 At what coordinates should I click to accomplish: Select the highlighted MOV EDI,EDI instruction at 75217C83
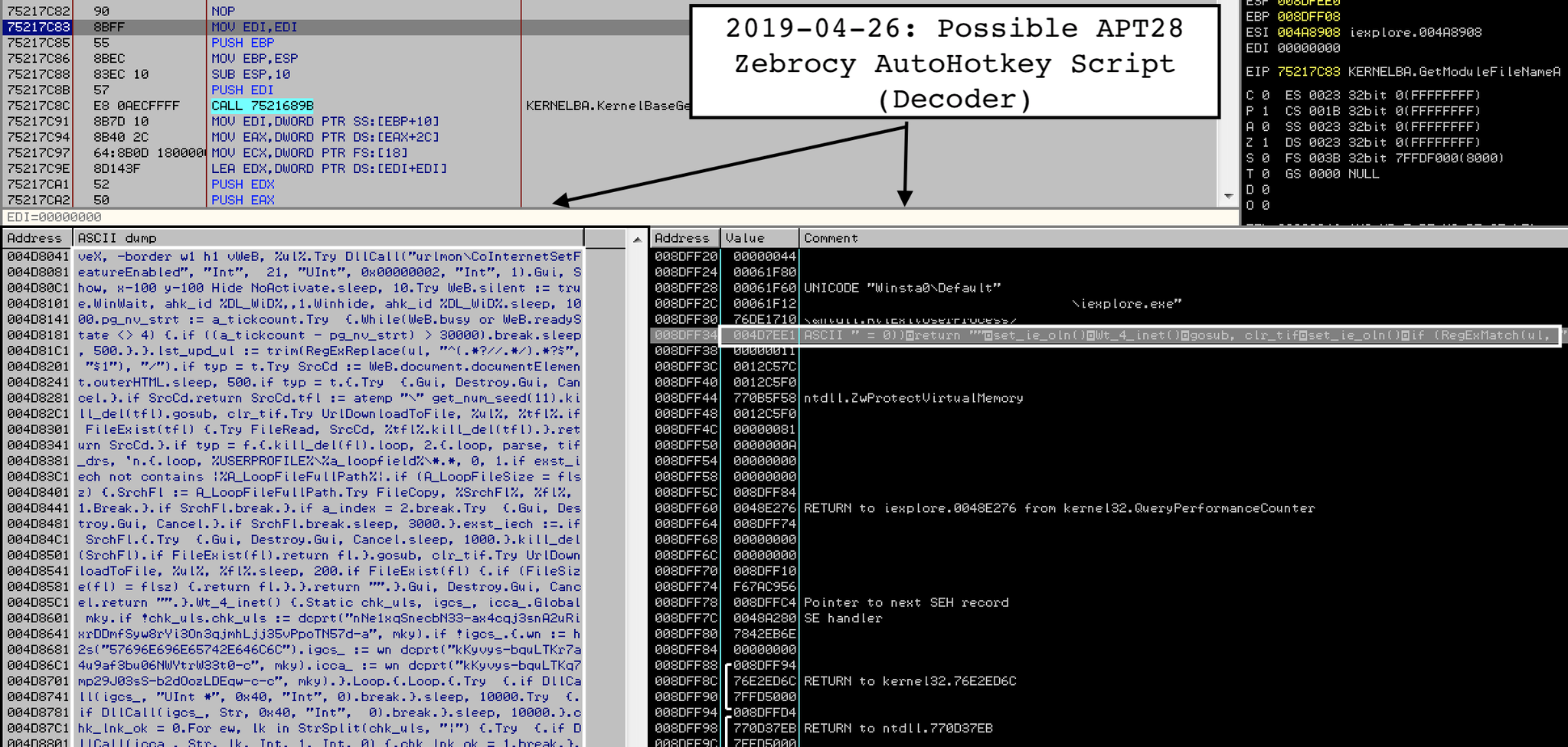[x=253, y=27]
